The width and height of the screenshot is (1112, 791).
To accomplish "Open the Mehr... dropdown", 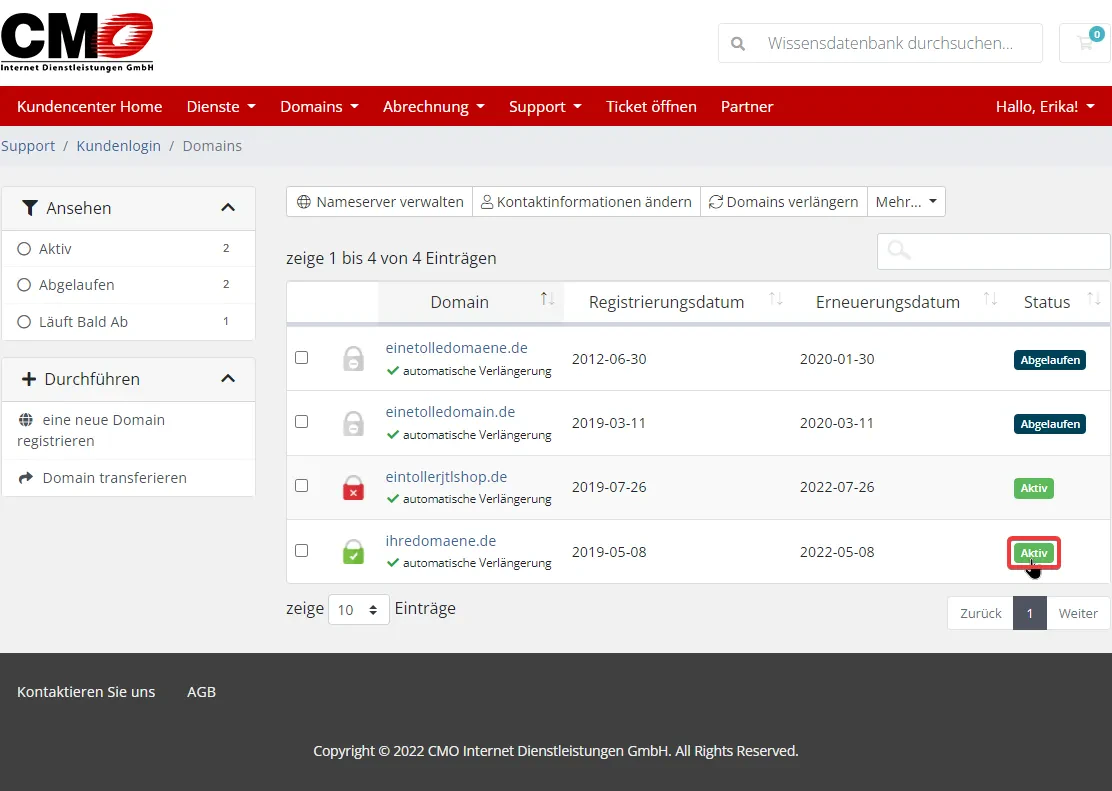I will click(x=906, y=202).
